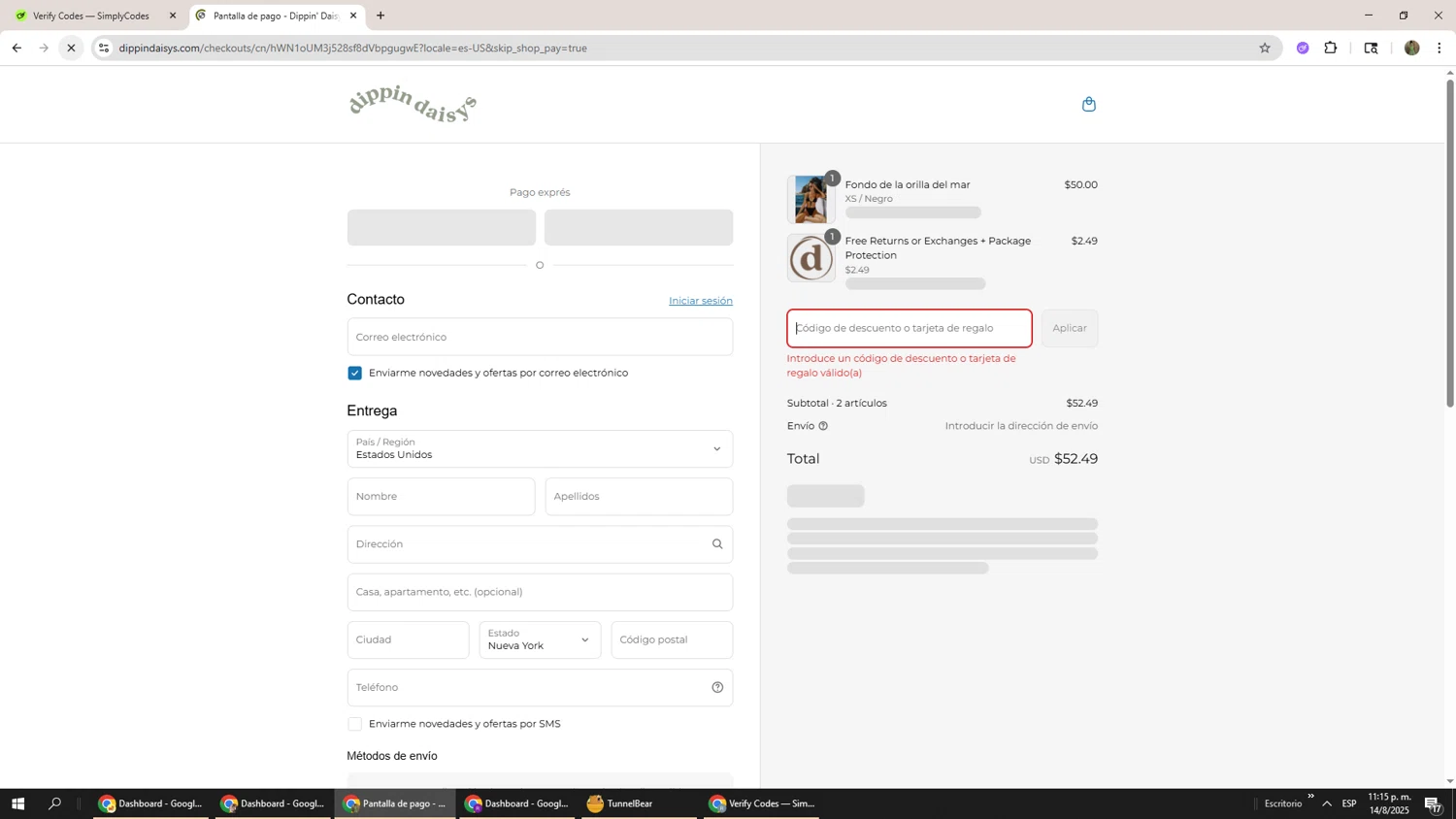The height and width of the screenshot is (819, 1456).
Task: Click "Subtotal · 2 artículos" text
Action: 837,404
